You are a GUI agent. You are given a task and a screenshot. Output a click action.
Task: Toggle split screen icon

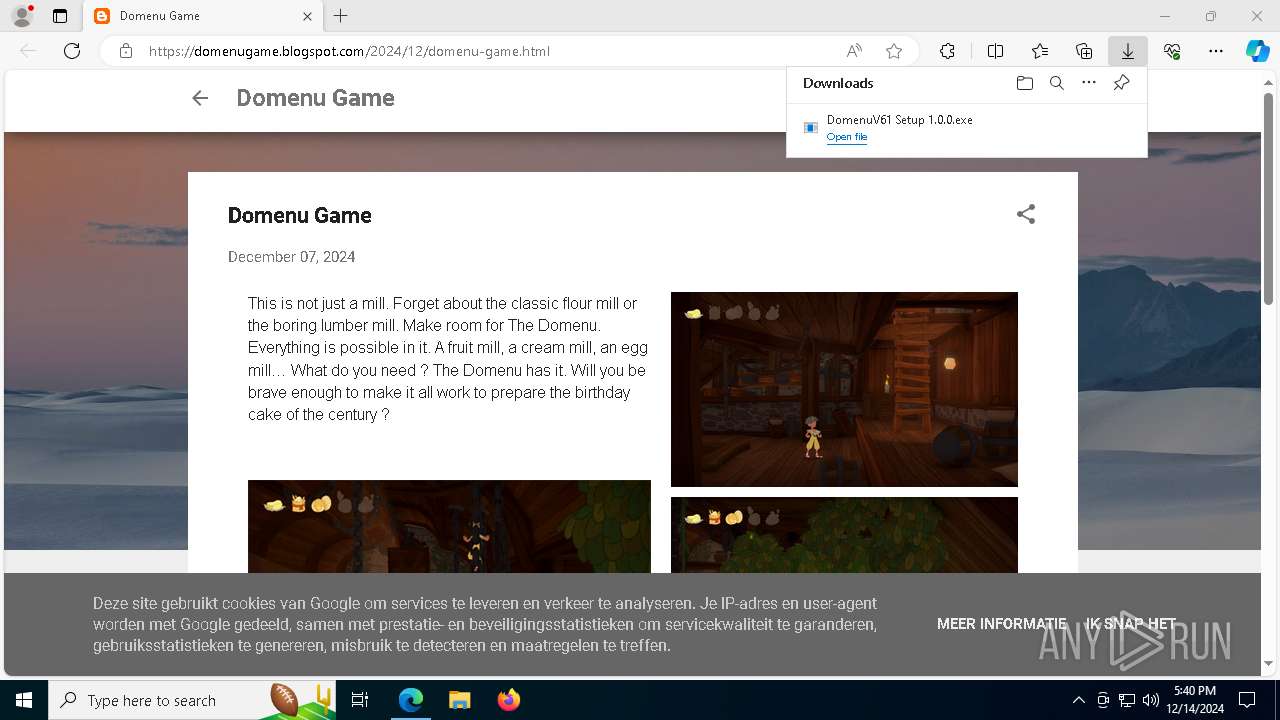click(x=996, y=51)
